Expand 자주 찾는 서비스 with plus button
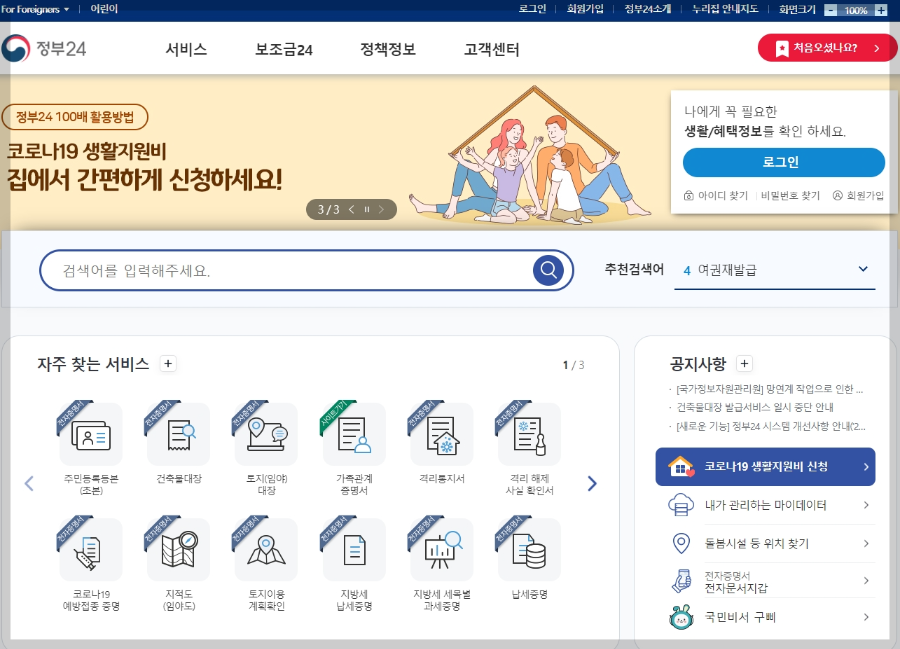This screenshot has height=649, width=900. point(168,363)
